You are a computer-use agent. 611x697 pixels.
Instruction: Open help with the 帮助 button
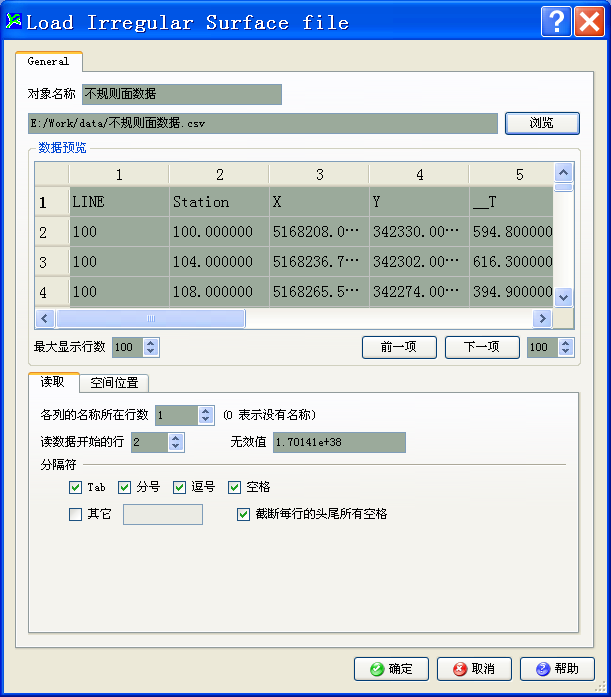557,669
